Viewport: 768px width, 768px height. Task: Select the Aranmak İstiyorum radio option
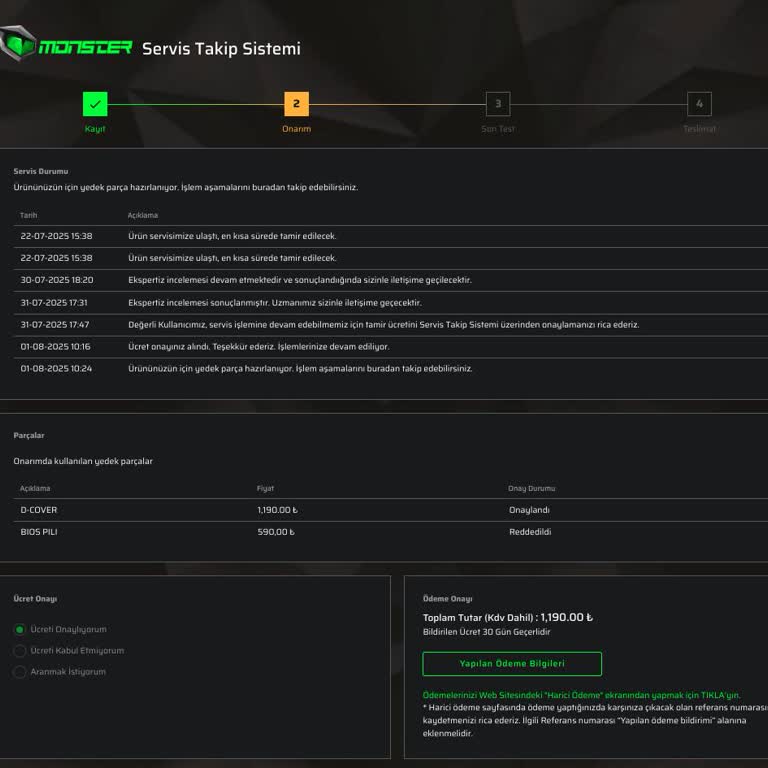tap(20, 672)
